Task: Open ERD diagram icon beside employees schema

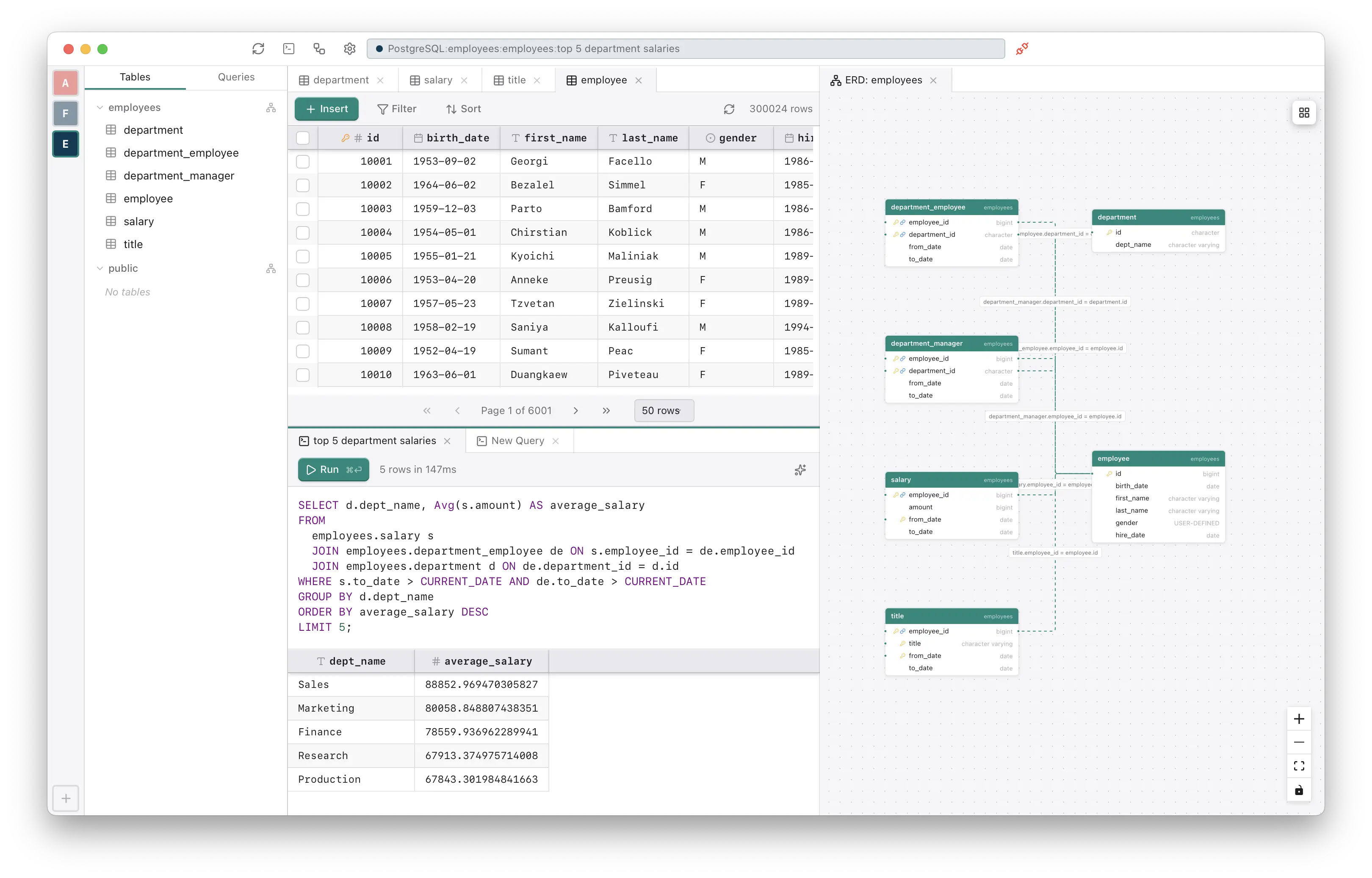Action: 271,108
